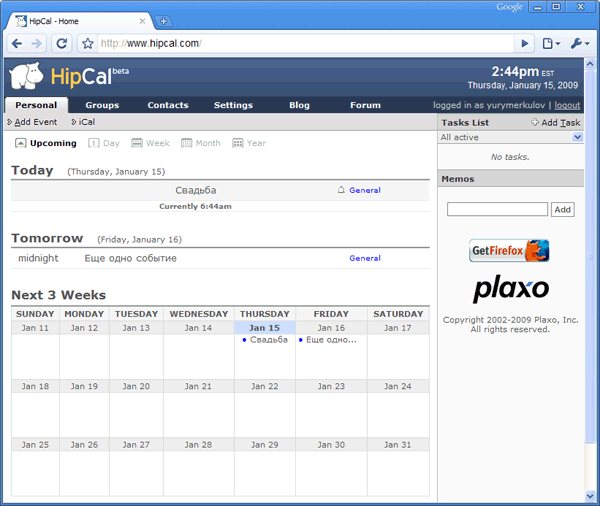
Task: Click the plus icon beside Add Task
Action: point(535,122)
